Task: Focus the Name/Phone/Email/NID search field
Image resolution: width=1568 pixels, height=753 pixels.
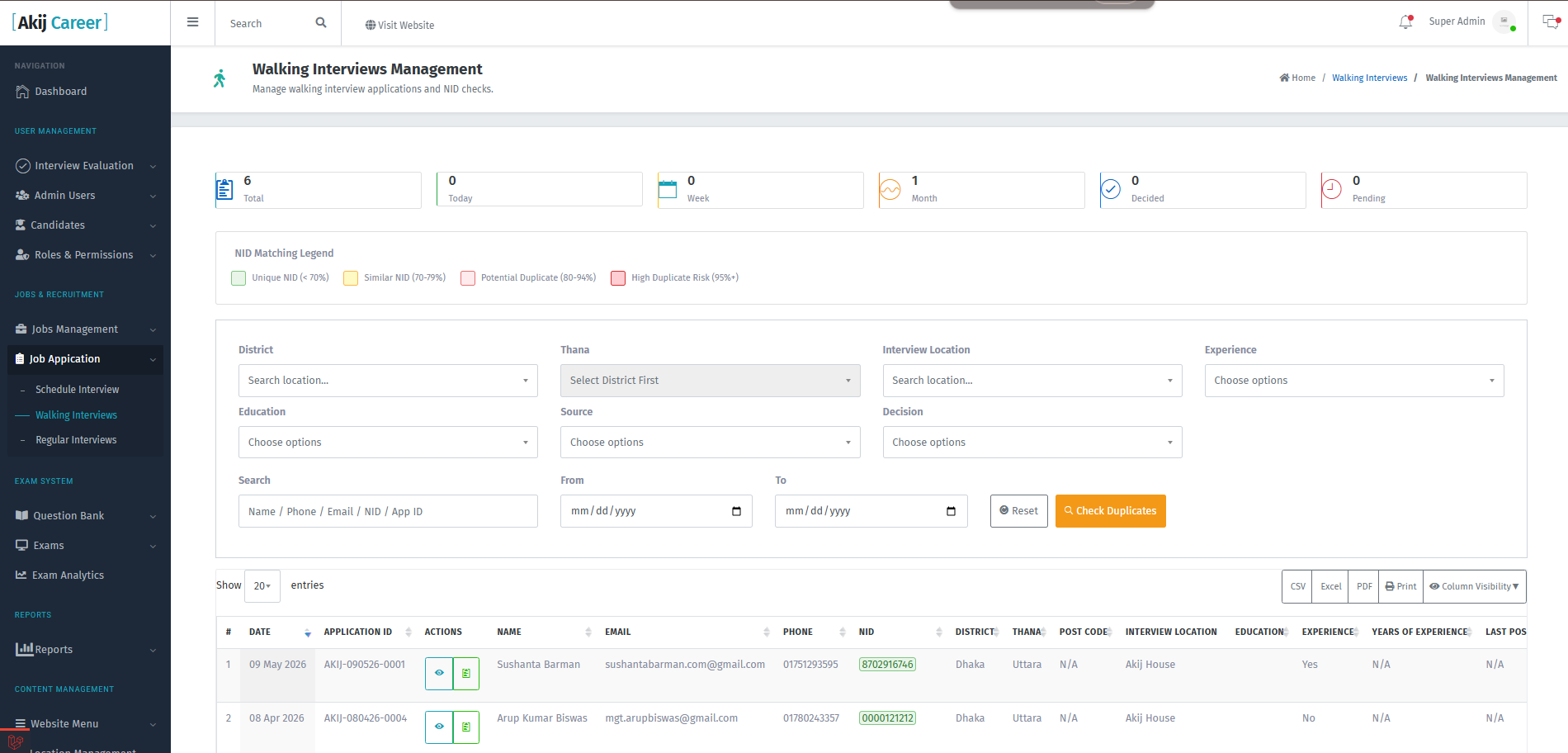Action: (388, 511)
